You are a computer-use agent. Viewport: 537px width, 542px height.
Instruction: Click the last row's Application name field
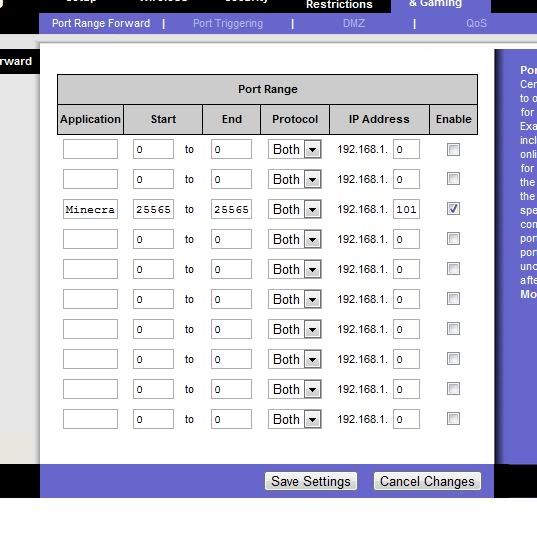point(90,419)
